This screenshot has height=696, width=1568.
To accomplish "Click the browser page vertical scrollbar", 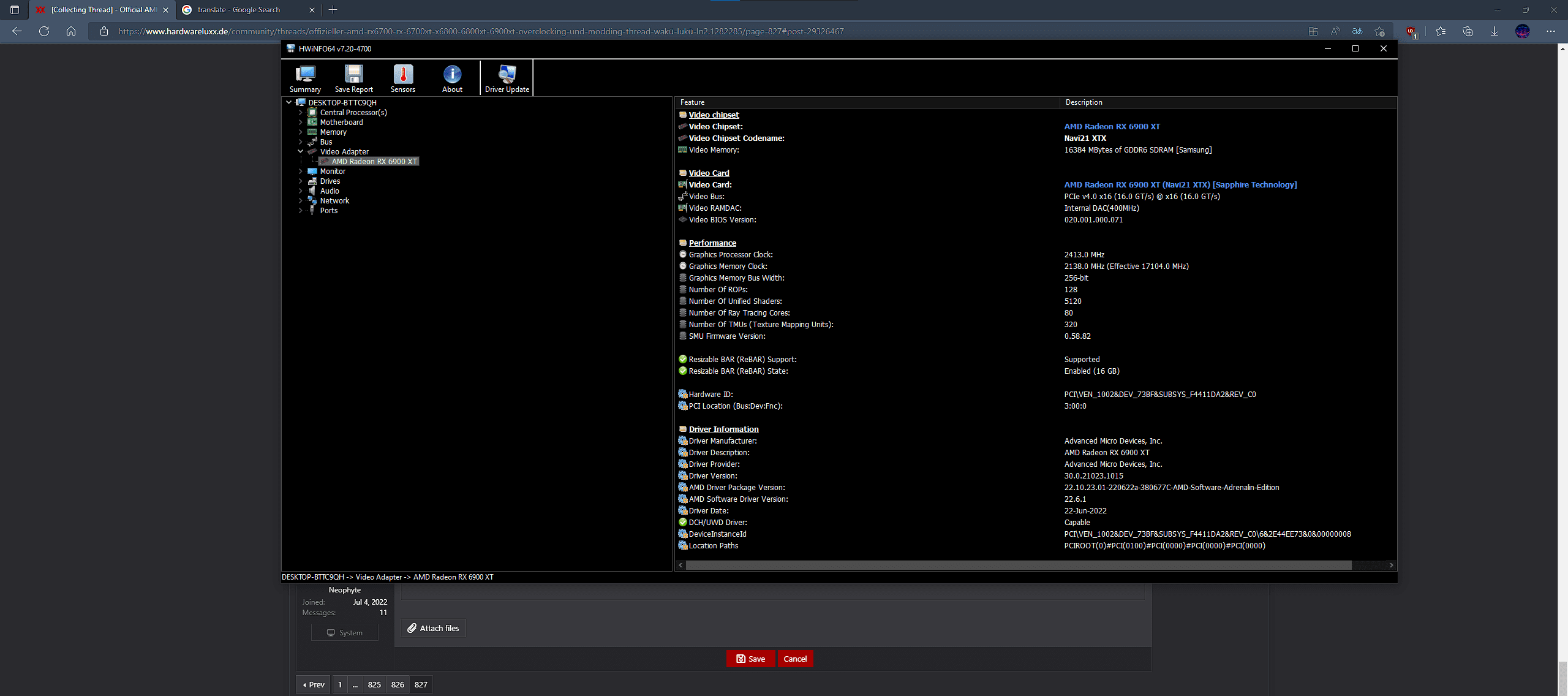I will click(x=1562, y=678).
